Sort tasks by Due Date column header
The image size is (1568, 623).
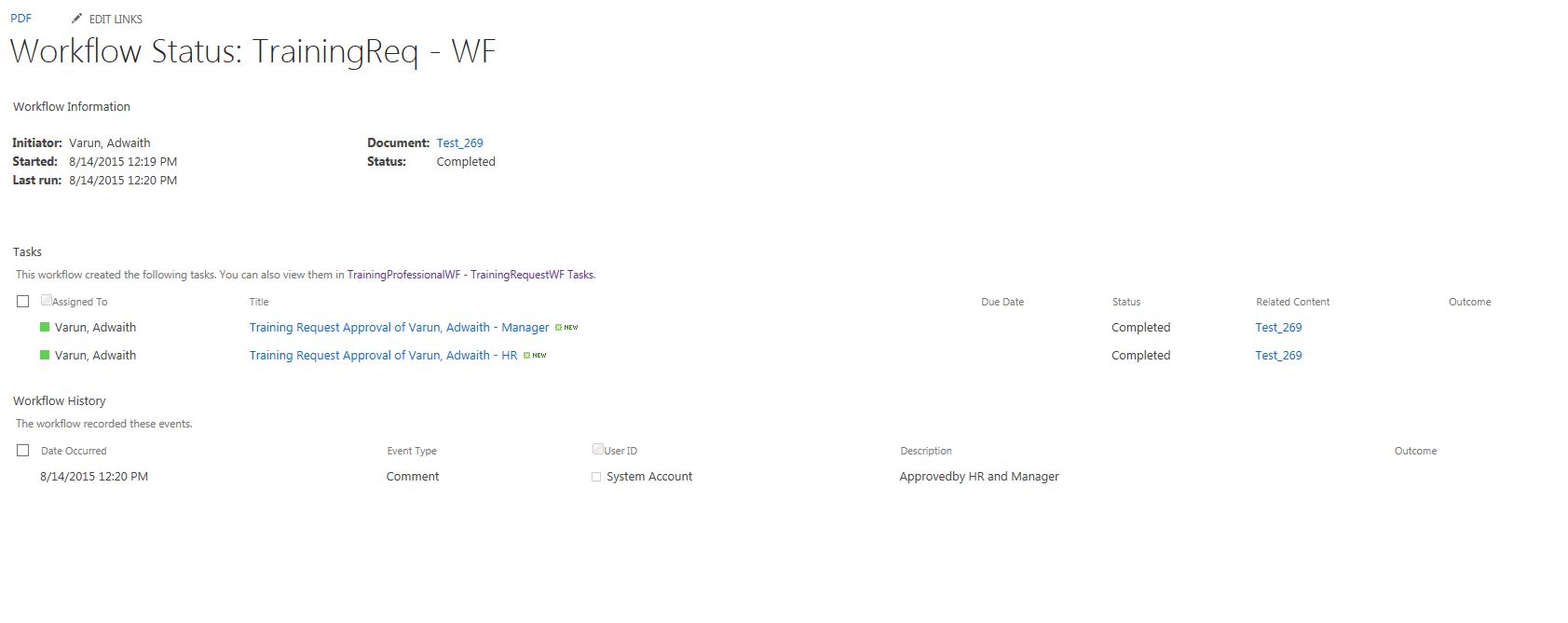(x=1002, y=302)
